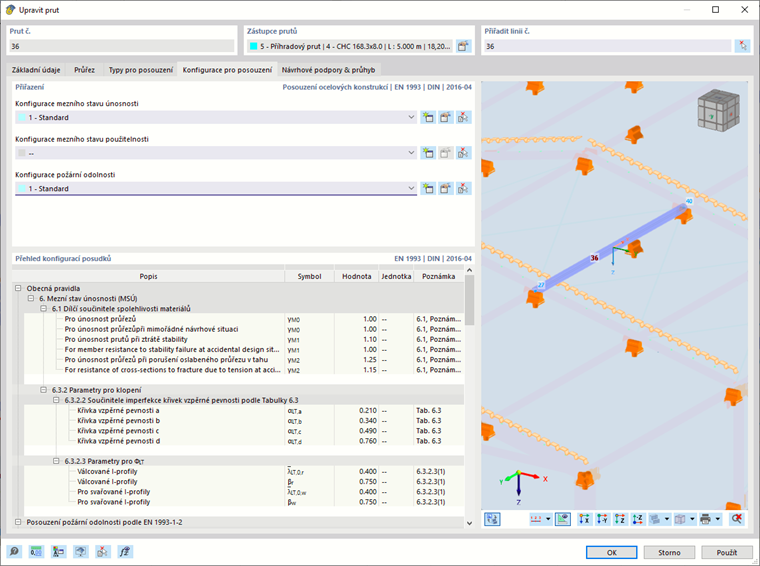Click the navigation cube in viewport
Image resolution: width=760 pixels, height=566 pixels.
click(719, 112)
